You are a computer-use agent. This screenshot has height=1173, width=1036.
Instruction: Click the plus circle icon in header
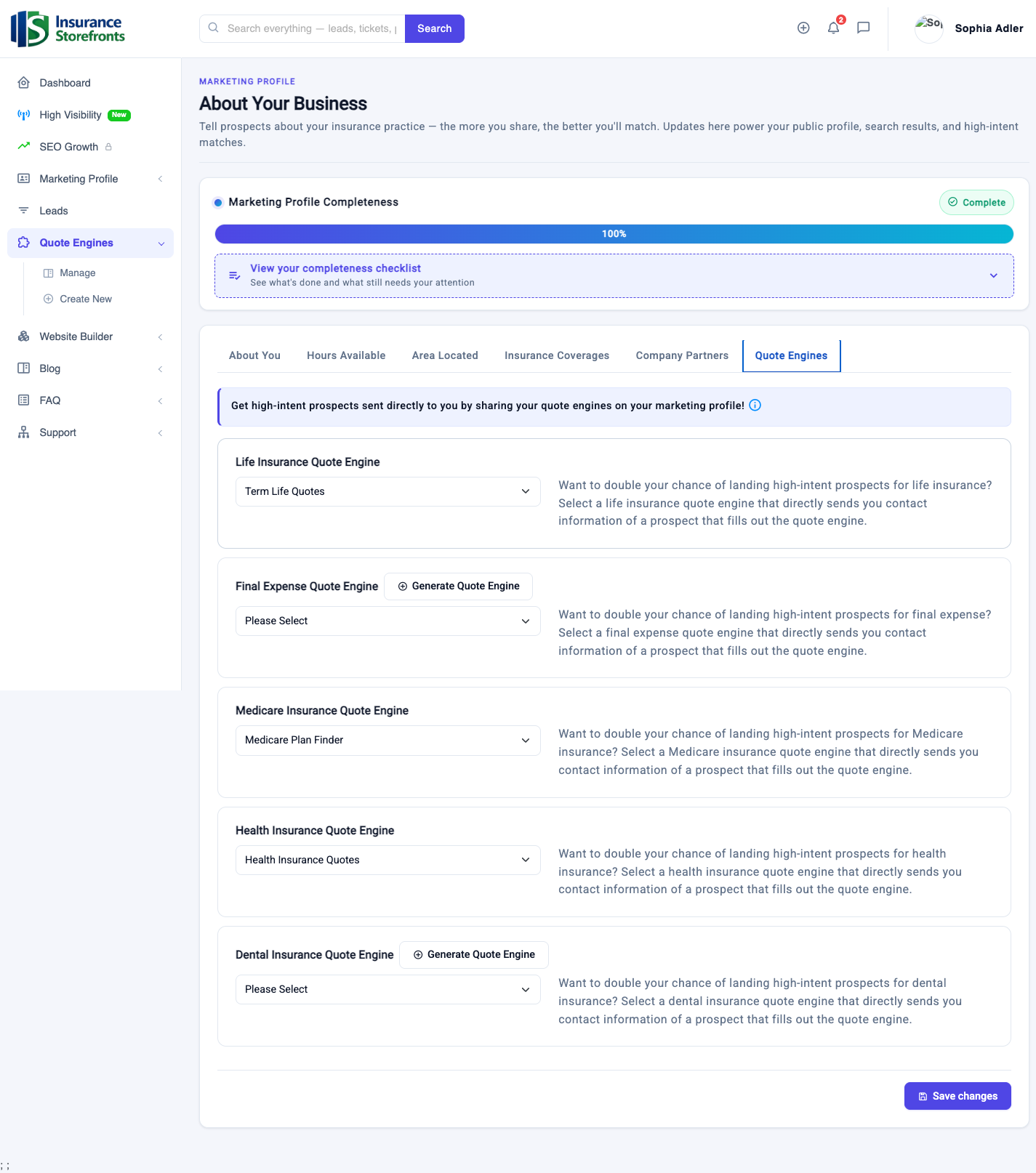803,28
